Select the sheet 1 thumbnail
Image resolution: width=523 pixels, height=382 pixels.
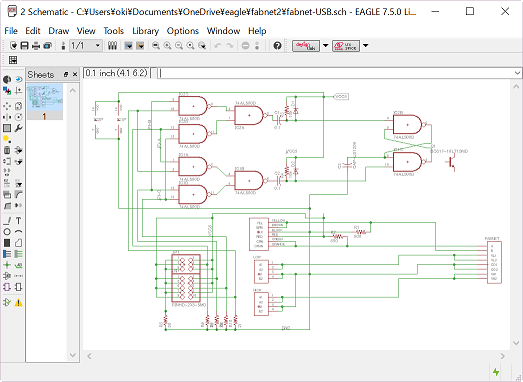pos(45,102)
